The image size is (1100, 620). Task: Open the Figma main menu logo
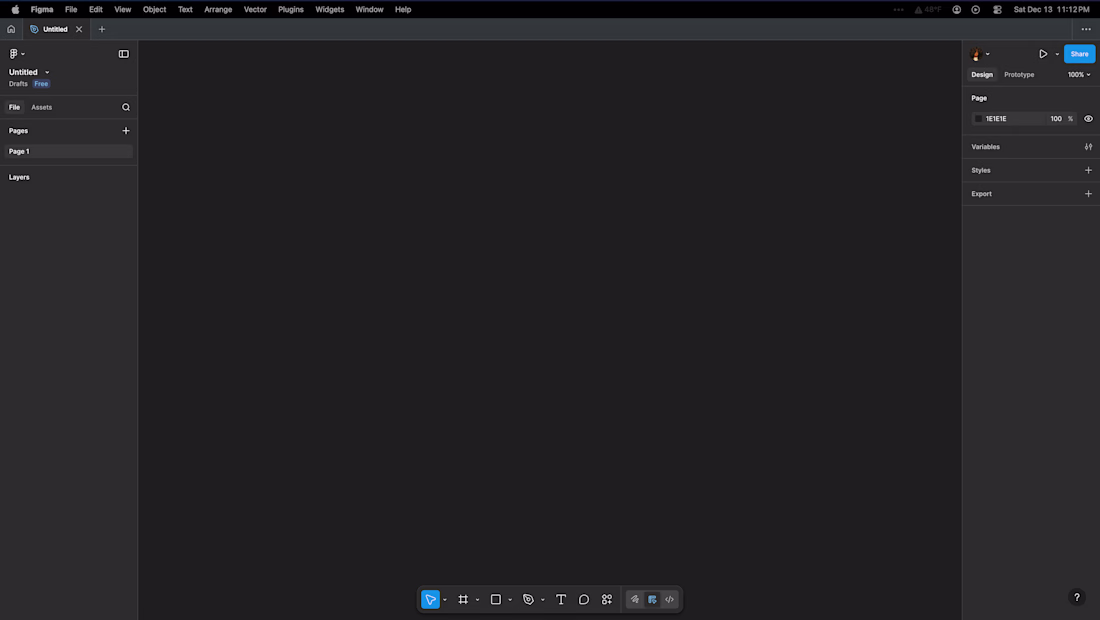tap(16, 54)
